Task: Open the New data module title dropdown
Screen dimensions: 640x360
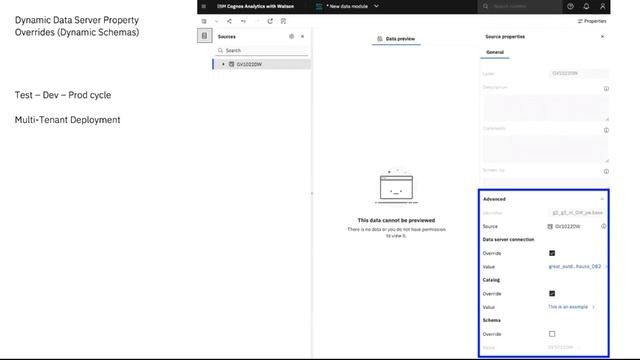Action: point(376,6)
